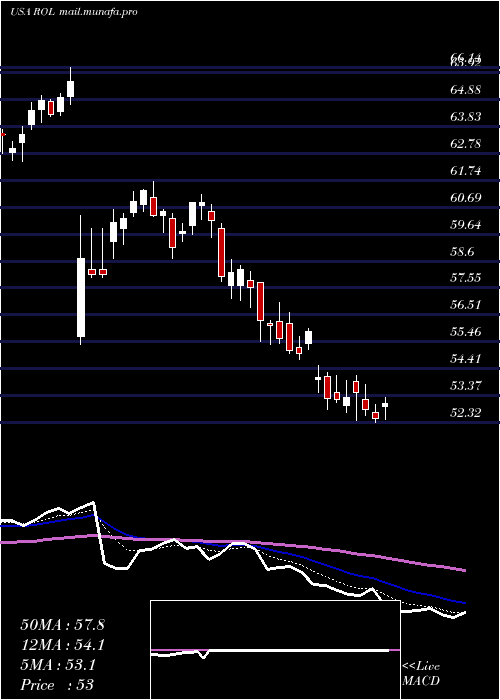This screenshot has width=500, height=700.
Task: Click the highest white candle near 65.92
Action: tap(71, 89)
